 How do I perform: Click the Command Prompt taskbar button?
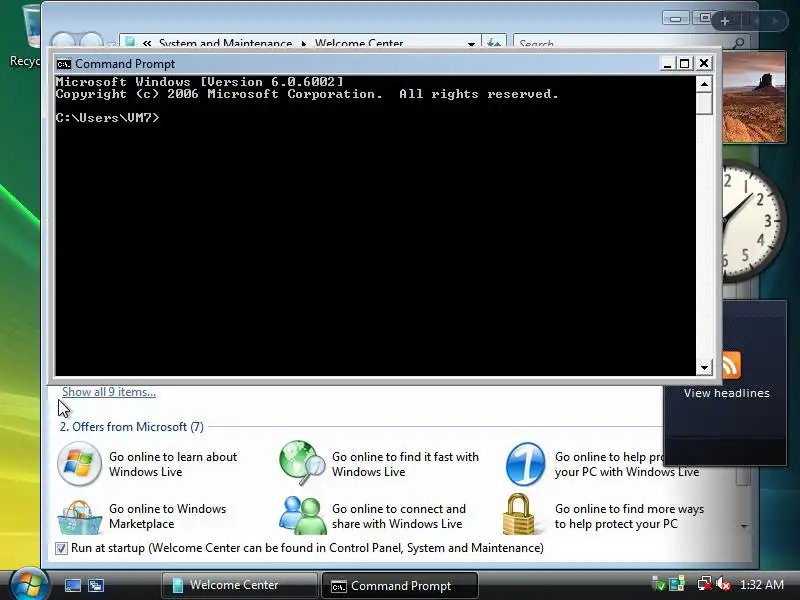[x=400, y=585]
